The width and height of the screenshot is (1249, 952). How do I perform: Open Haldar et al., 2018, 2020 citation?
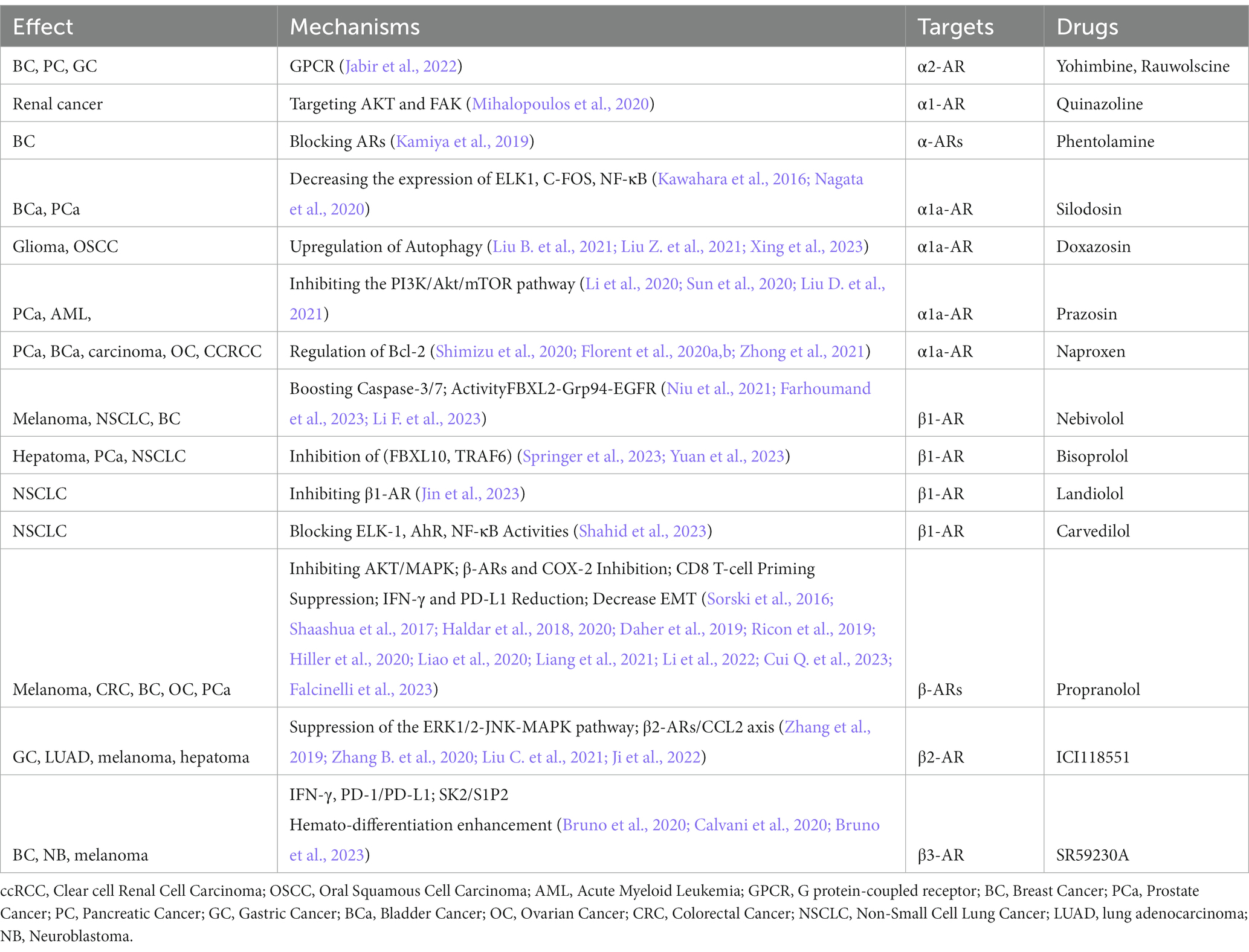click(528, 629)
